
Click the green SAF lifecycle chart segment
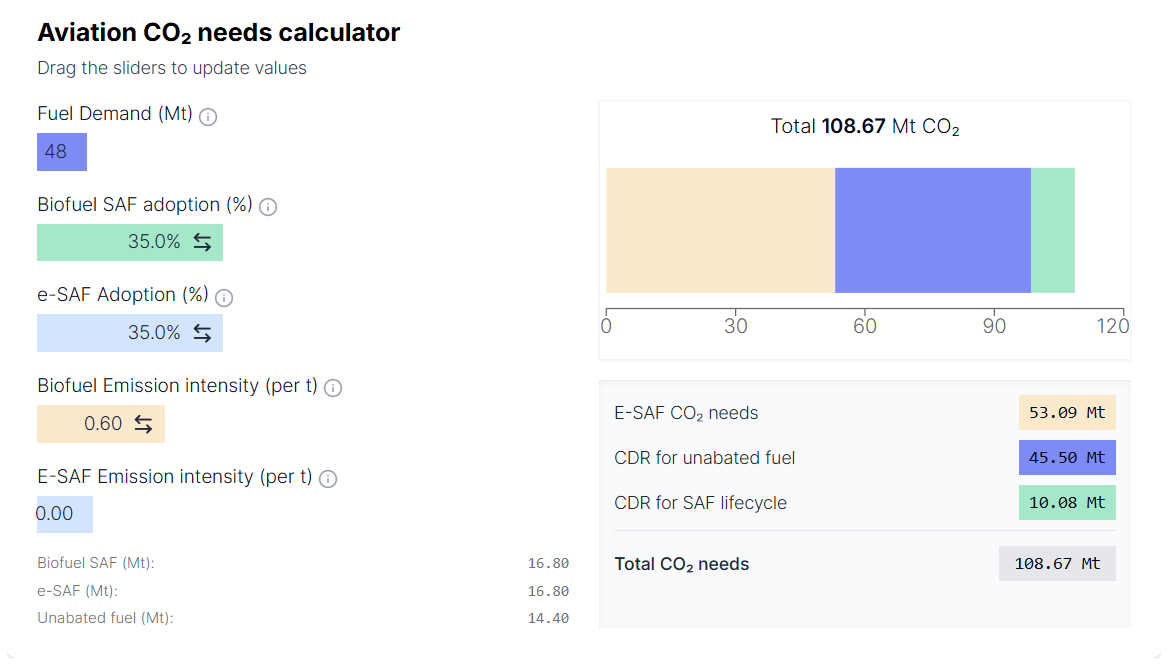[x=1053, y=230]
